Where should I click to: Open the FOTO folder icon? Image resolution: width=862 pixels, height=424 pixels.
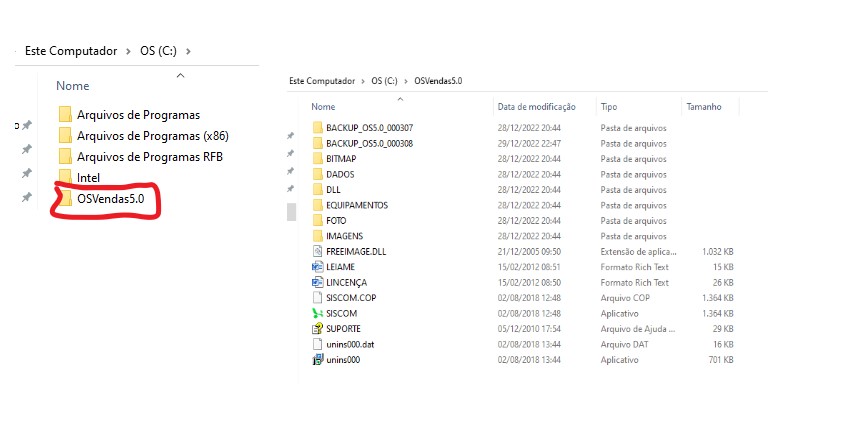coord(317,221)
